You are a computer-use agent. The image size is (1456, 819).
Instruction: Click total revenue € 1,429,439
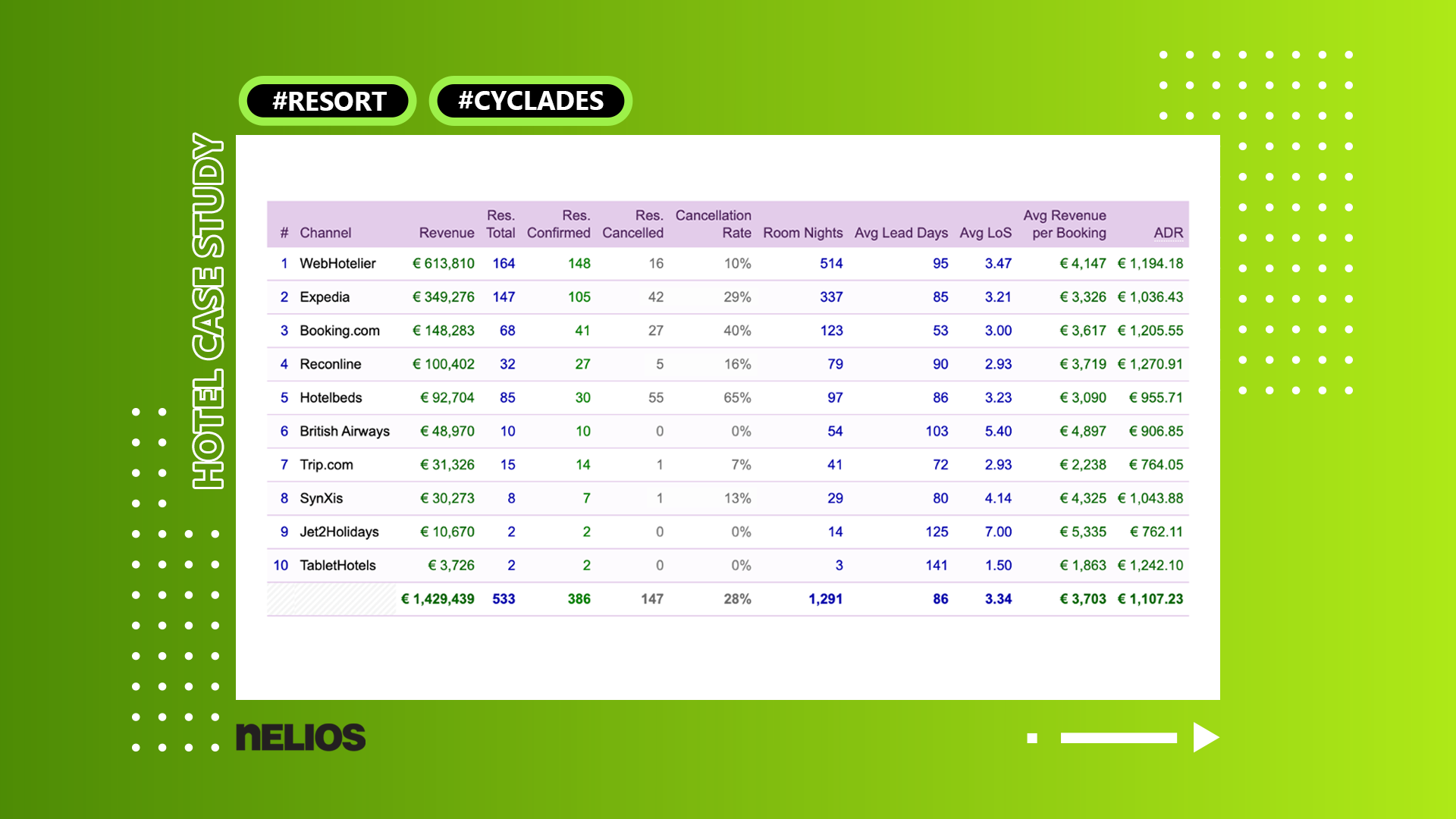438,599
